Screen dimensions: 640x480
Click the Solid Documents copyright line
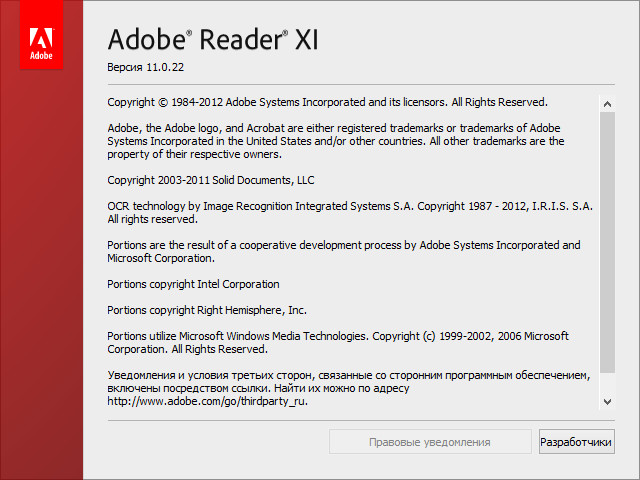(210, 180)
